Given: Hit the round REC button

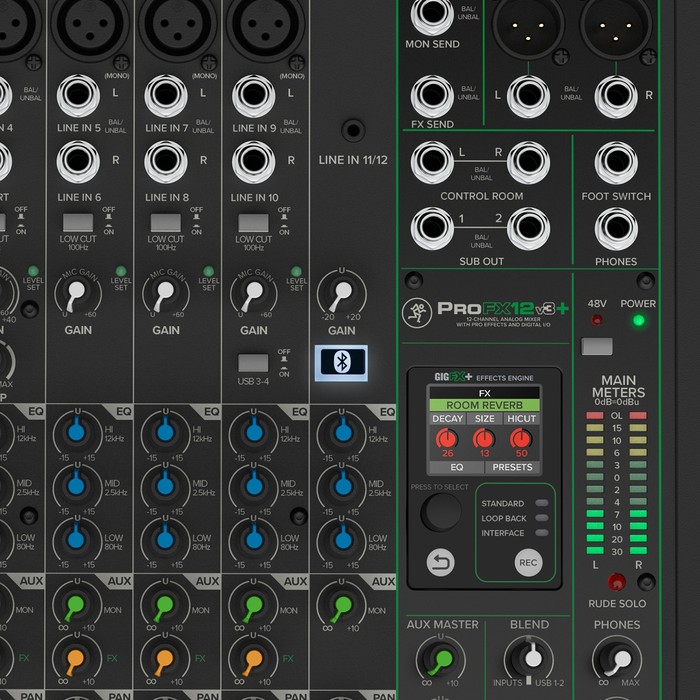Looking at the screenshot, I should (528, 563).
